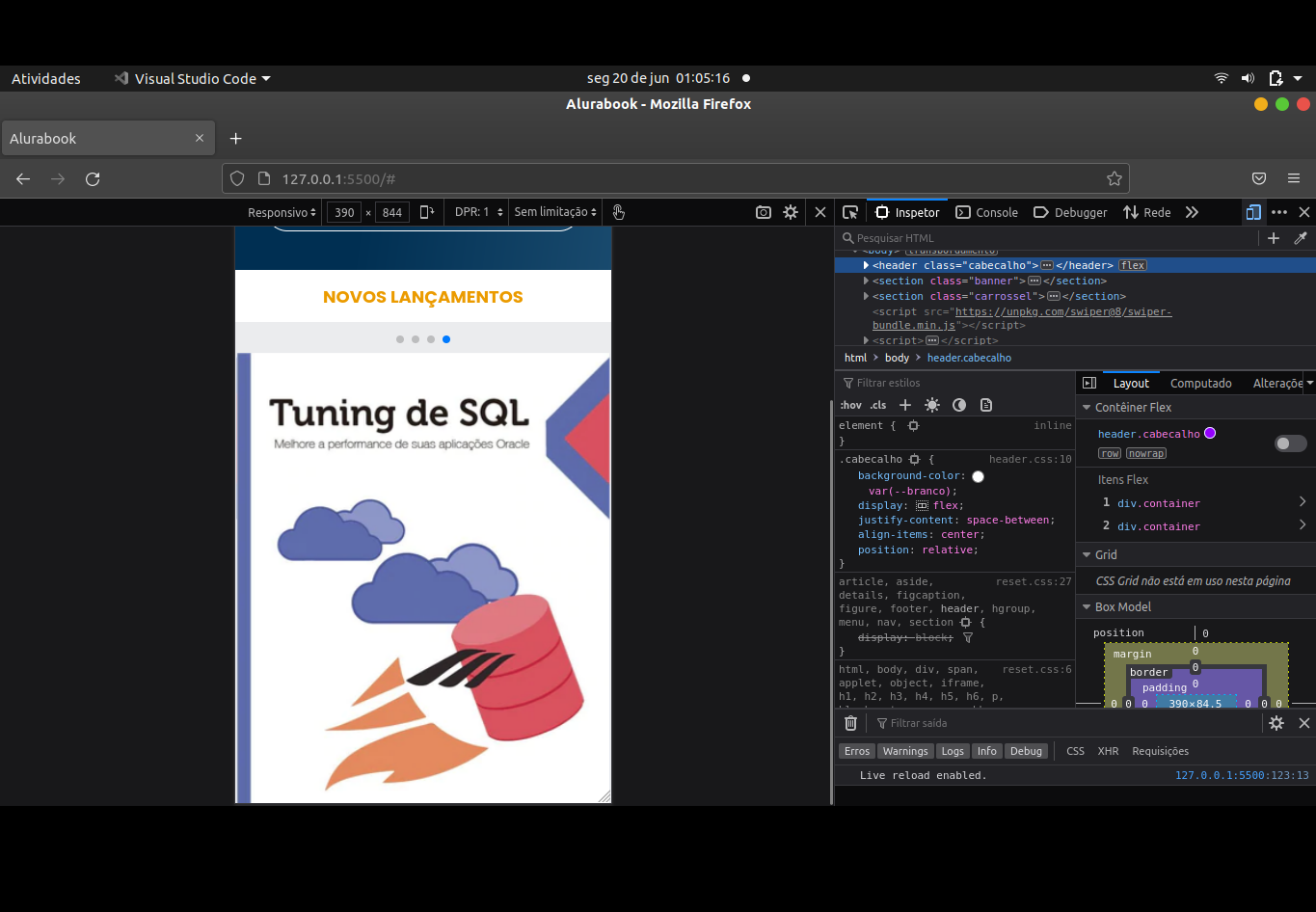Open responsive design mode settings gear
Screen dimensions: 1316x912
pyautogui.click(x=791, y=212)
